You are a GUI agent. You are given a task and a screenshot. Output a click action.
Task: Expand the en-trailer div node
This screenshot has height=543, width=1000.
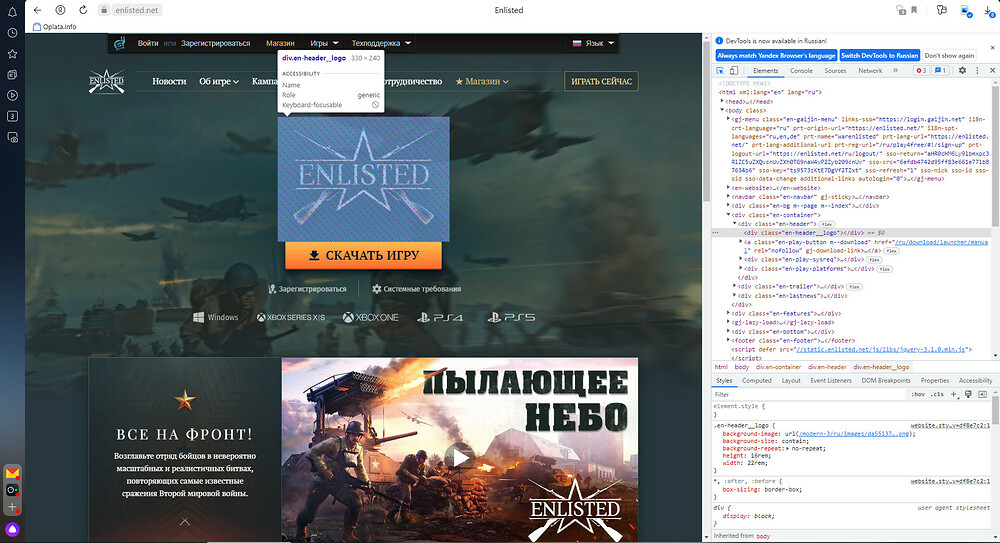coord(735,286)
